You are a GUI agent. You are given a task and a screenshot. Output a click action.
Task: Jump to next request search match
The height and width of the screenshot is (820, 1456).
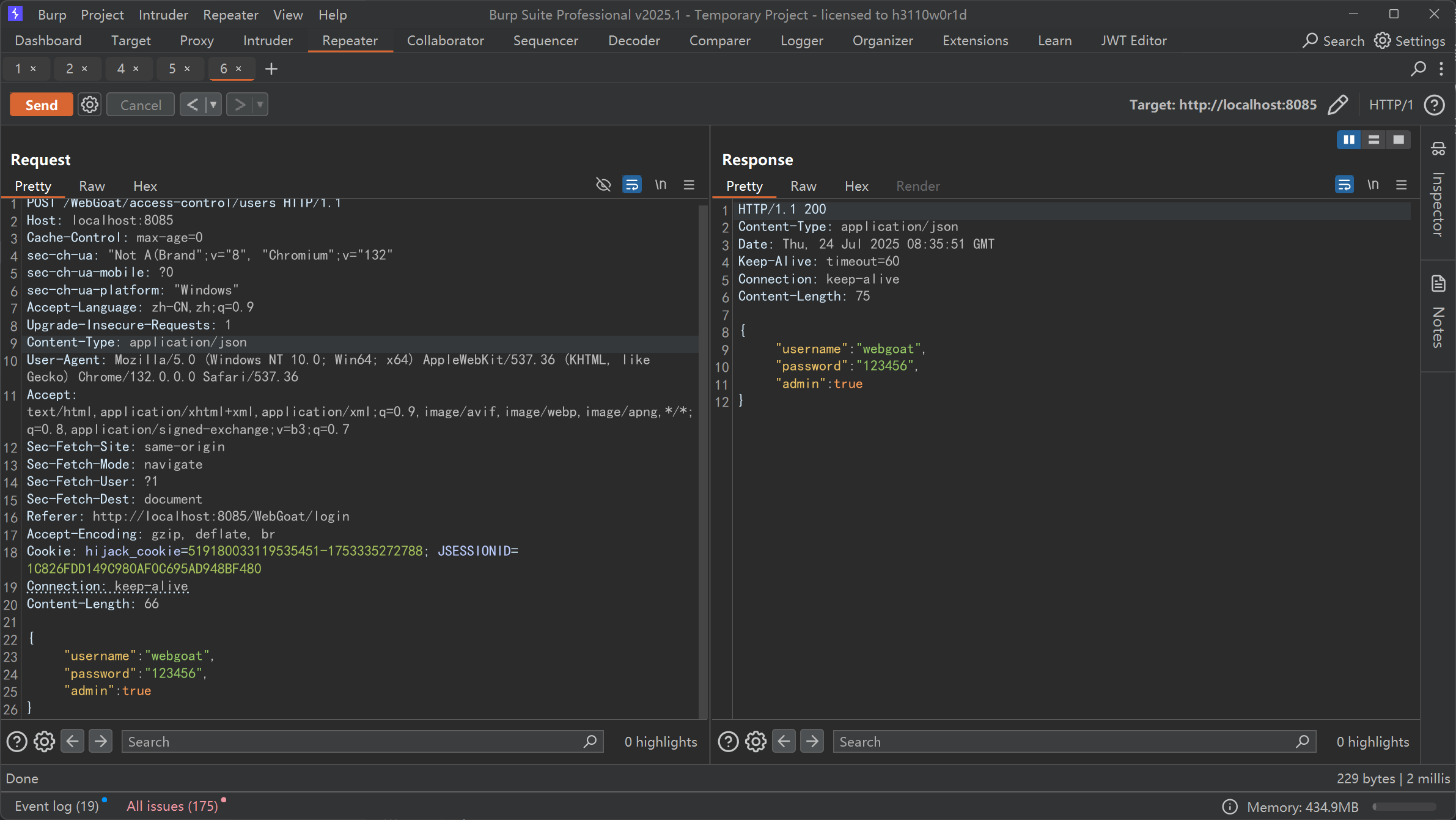(x=100, y=741)
